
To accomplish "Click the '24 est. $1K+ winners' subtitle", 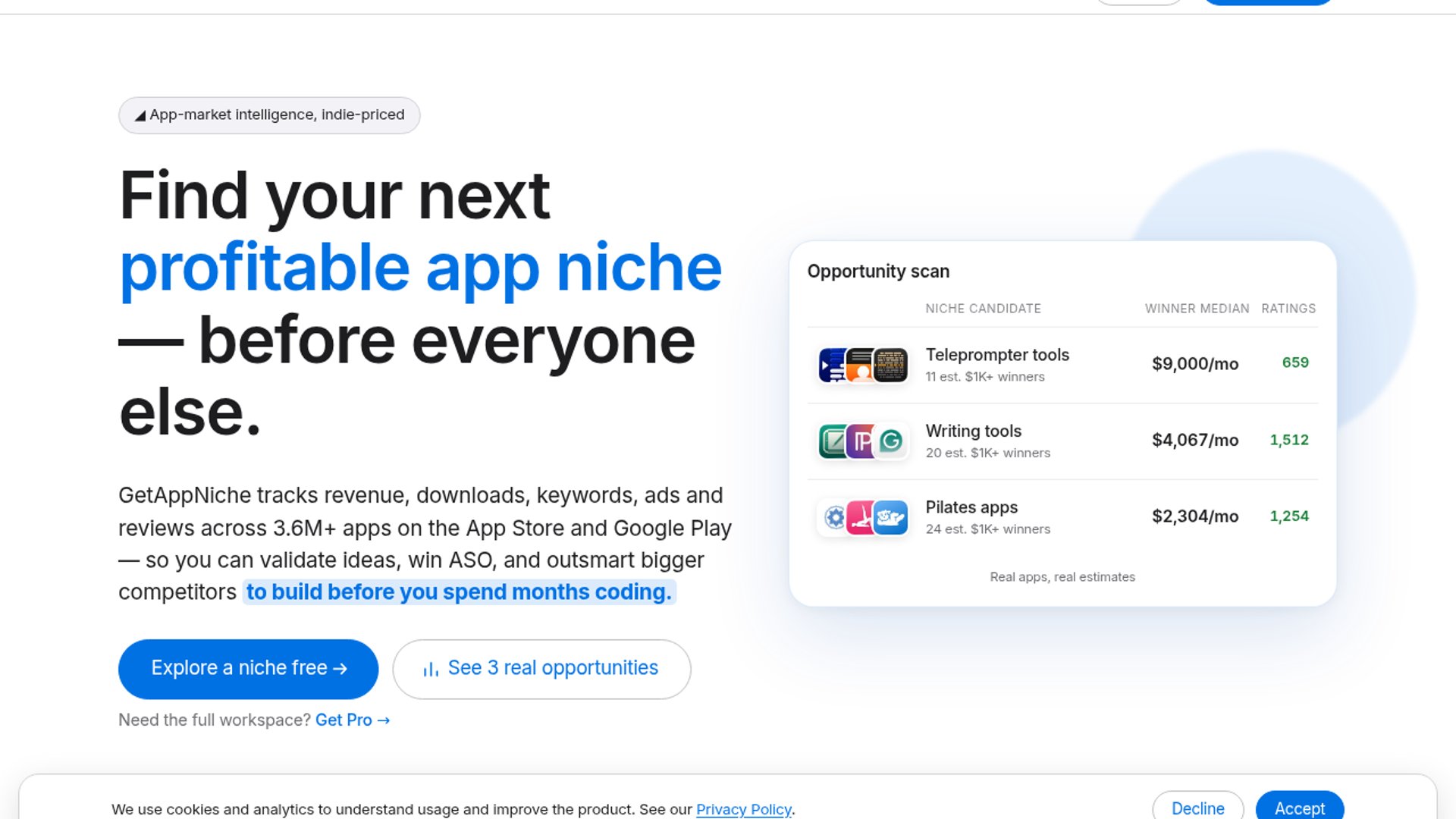I will (x=988, y=529).
